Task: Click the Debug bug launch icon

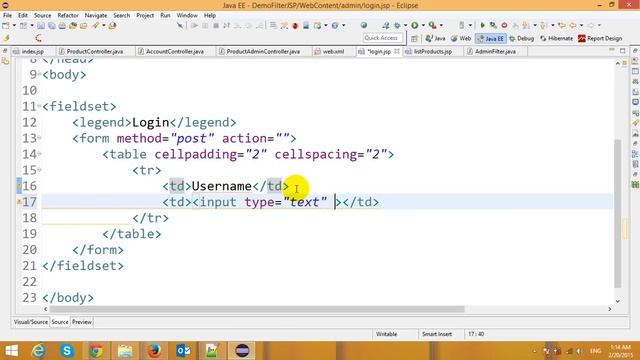Action: (x=397, y=25)
